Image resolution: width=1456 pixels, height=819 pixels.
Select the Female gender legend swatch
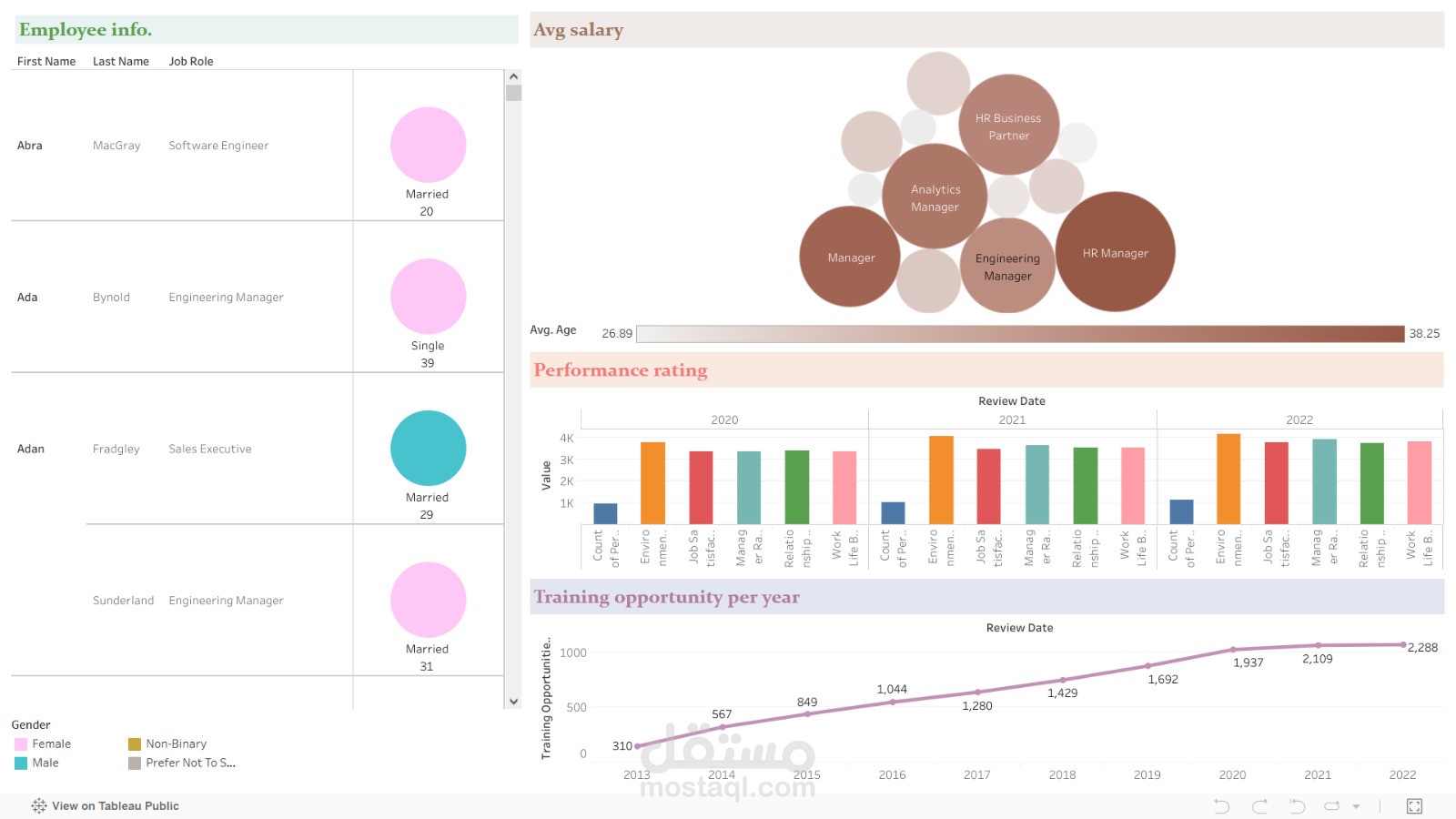point(21,743)
